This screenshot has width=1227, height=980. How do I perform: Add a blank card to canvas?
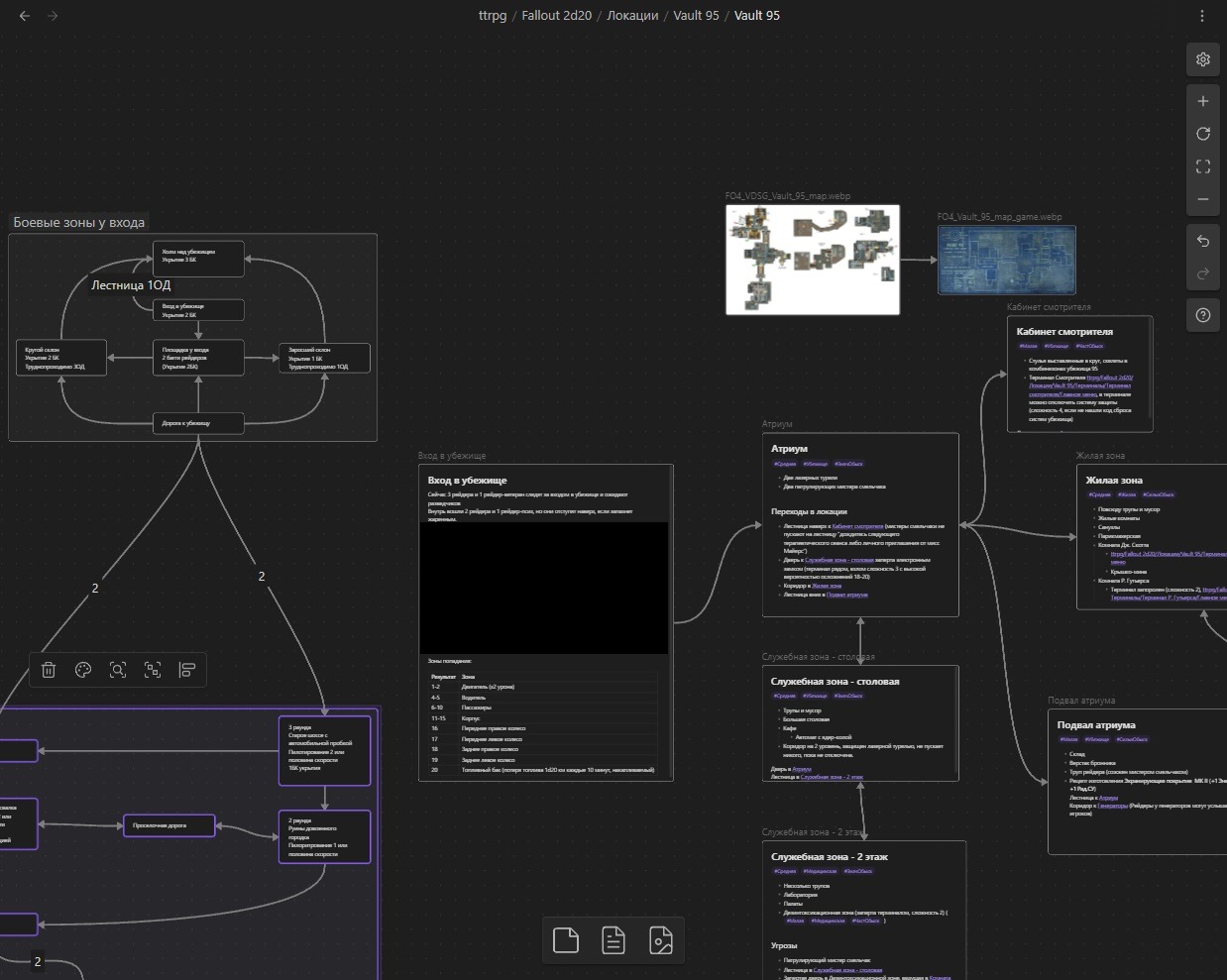click(566, 939)
